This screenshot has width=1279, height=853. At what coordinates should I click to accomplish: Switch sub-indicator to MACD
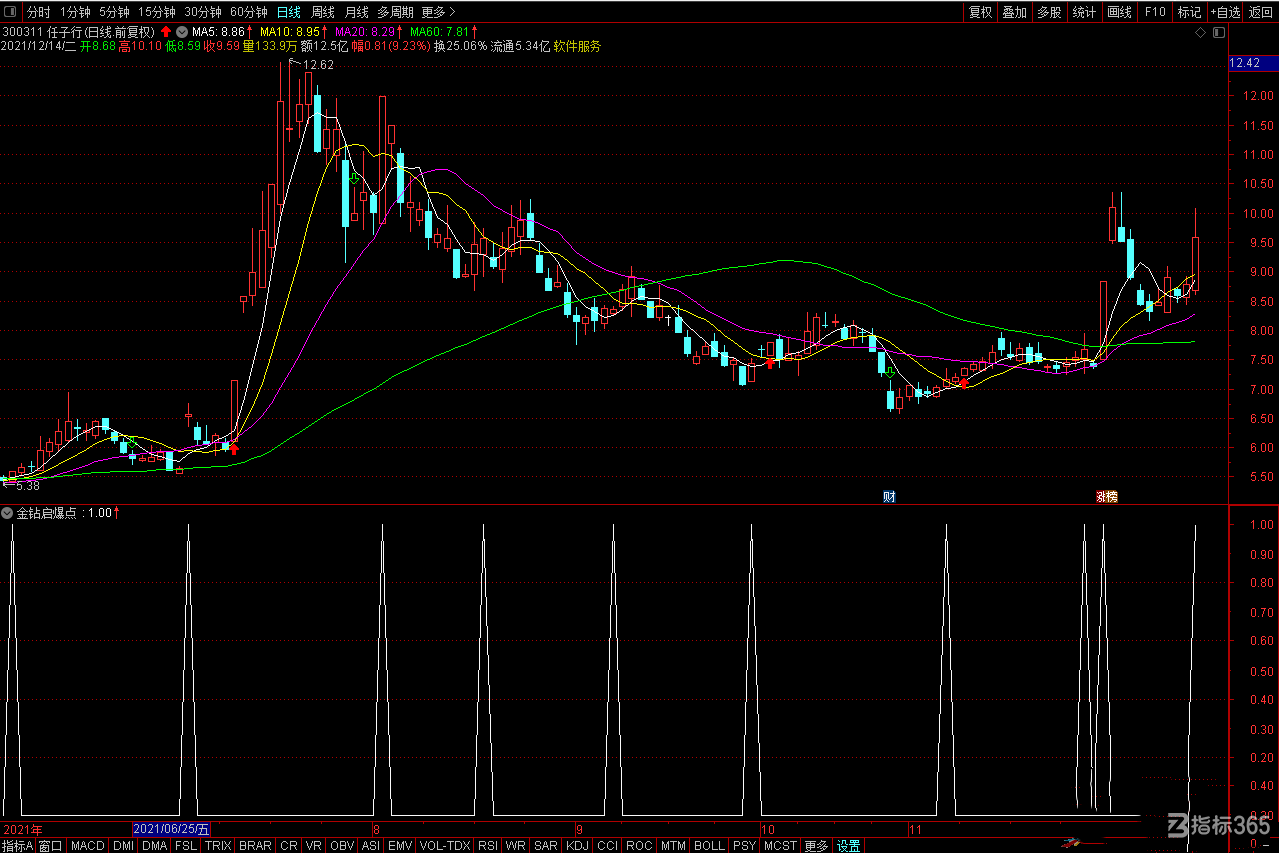coord(88,845)
